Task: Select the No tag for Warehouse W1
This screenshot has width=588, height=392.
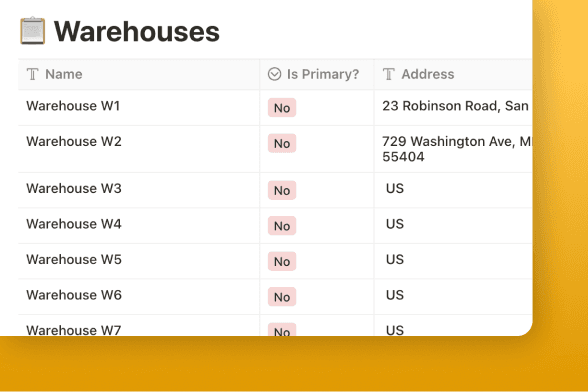Action: click(x=282, y=108)
